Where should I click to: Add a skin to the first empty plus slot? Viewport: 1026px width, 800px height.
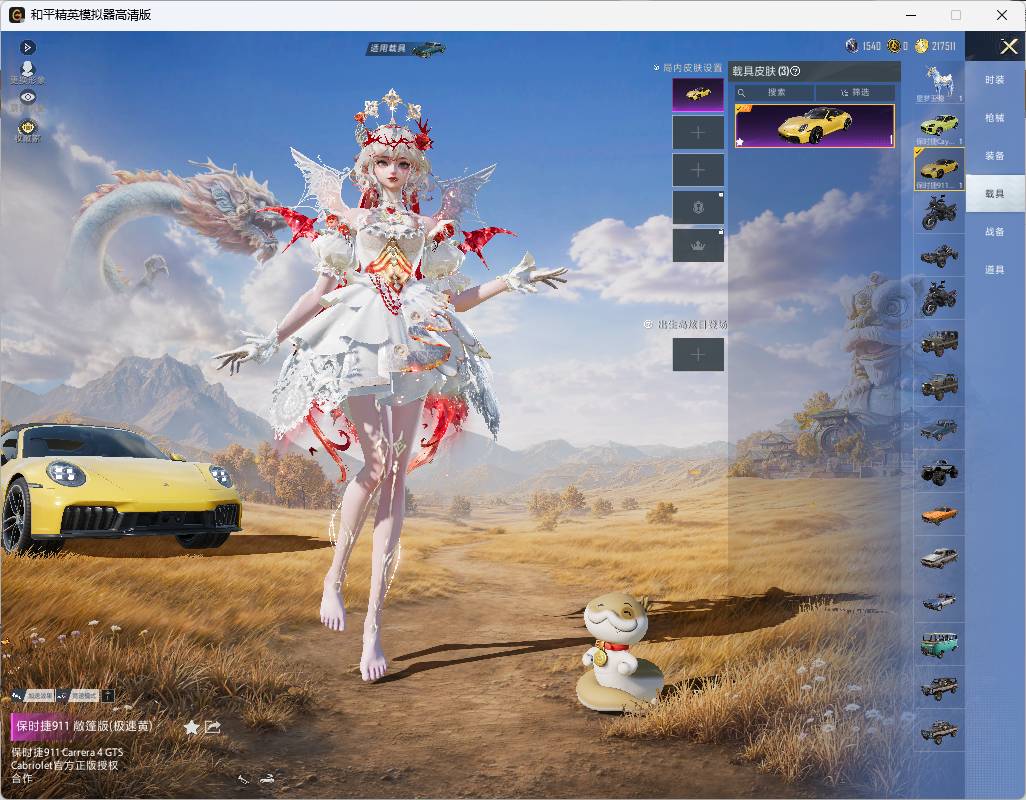coord(698,133)
